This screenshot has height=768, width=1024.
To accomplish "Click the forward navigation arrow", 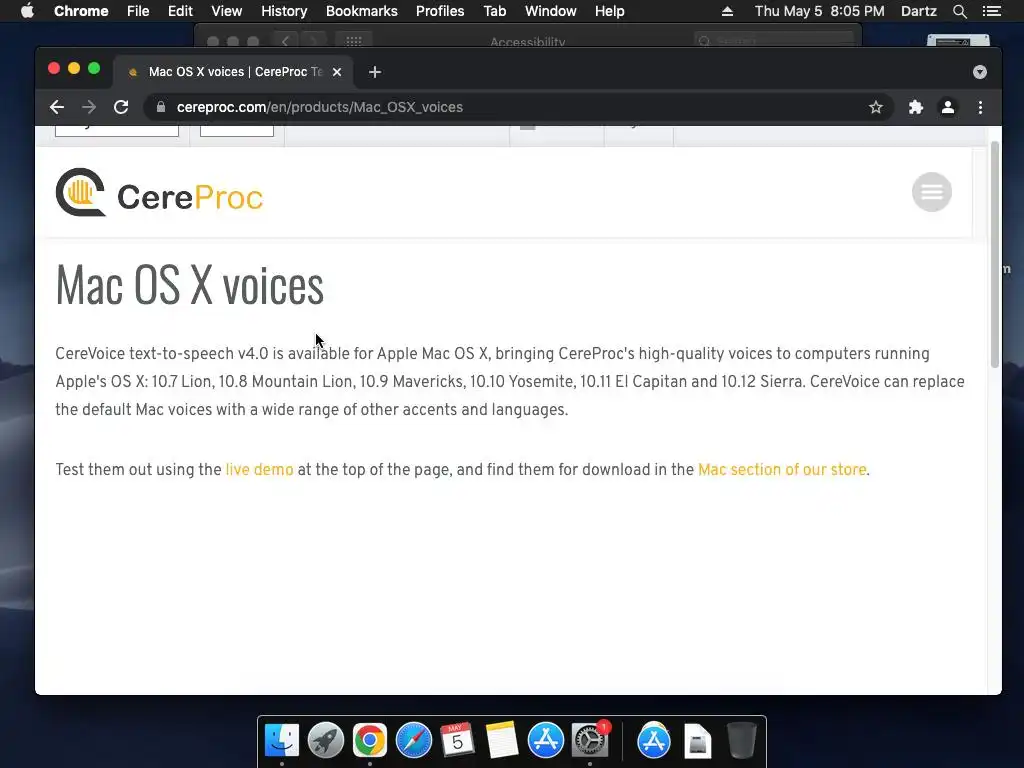I will point(89,107).
